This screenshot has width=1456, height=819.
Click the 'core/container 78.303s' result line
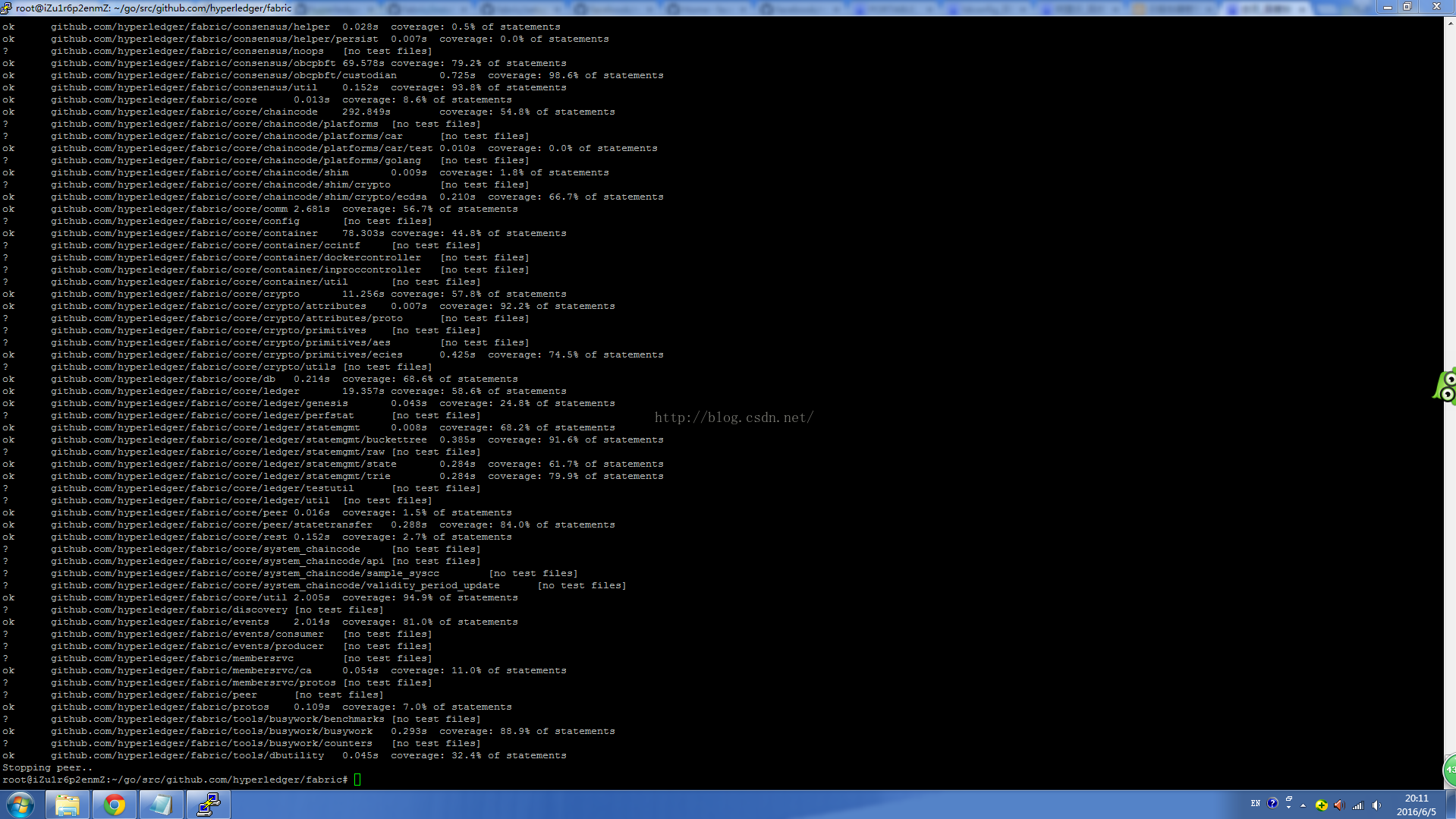pos(285,233)
